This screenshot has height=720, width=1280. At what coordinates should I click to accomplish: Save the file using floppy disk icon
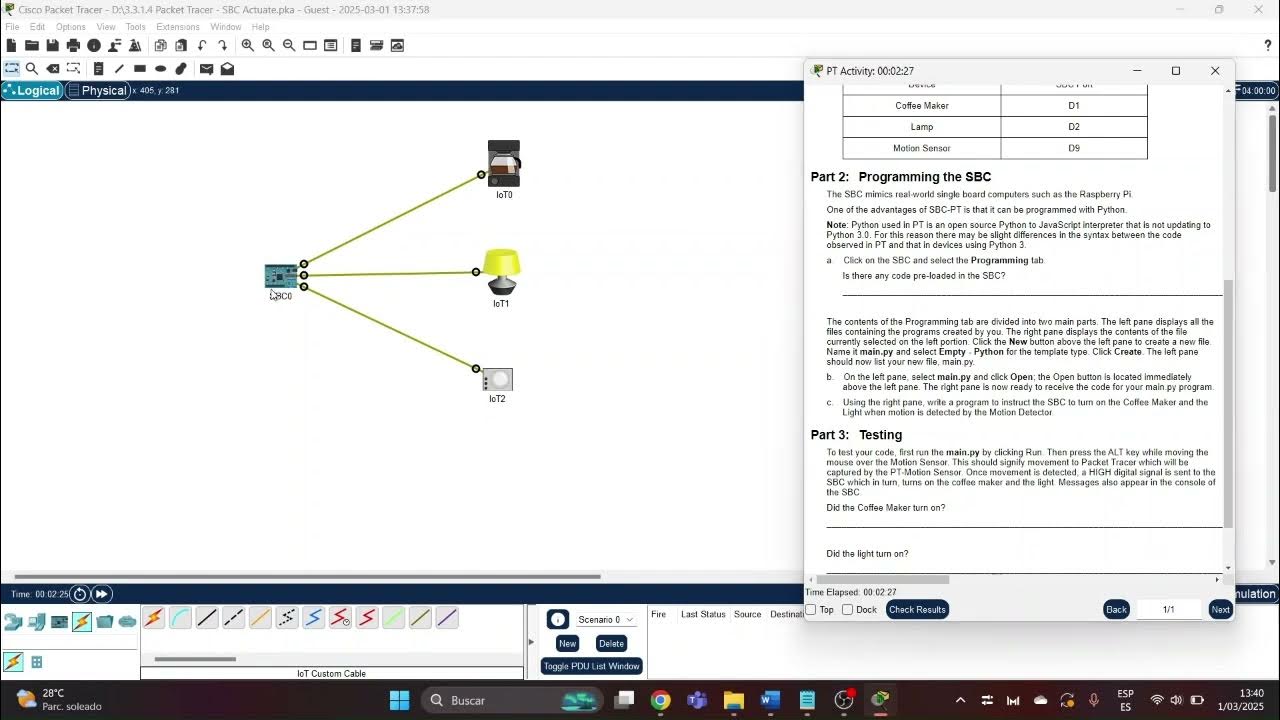pyautogui.click(x=52, y=45)
